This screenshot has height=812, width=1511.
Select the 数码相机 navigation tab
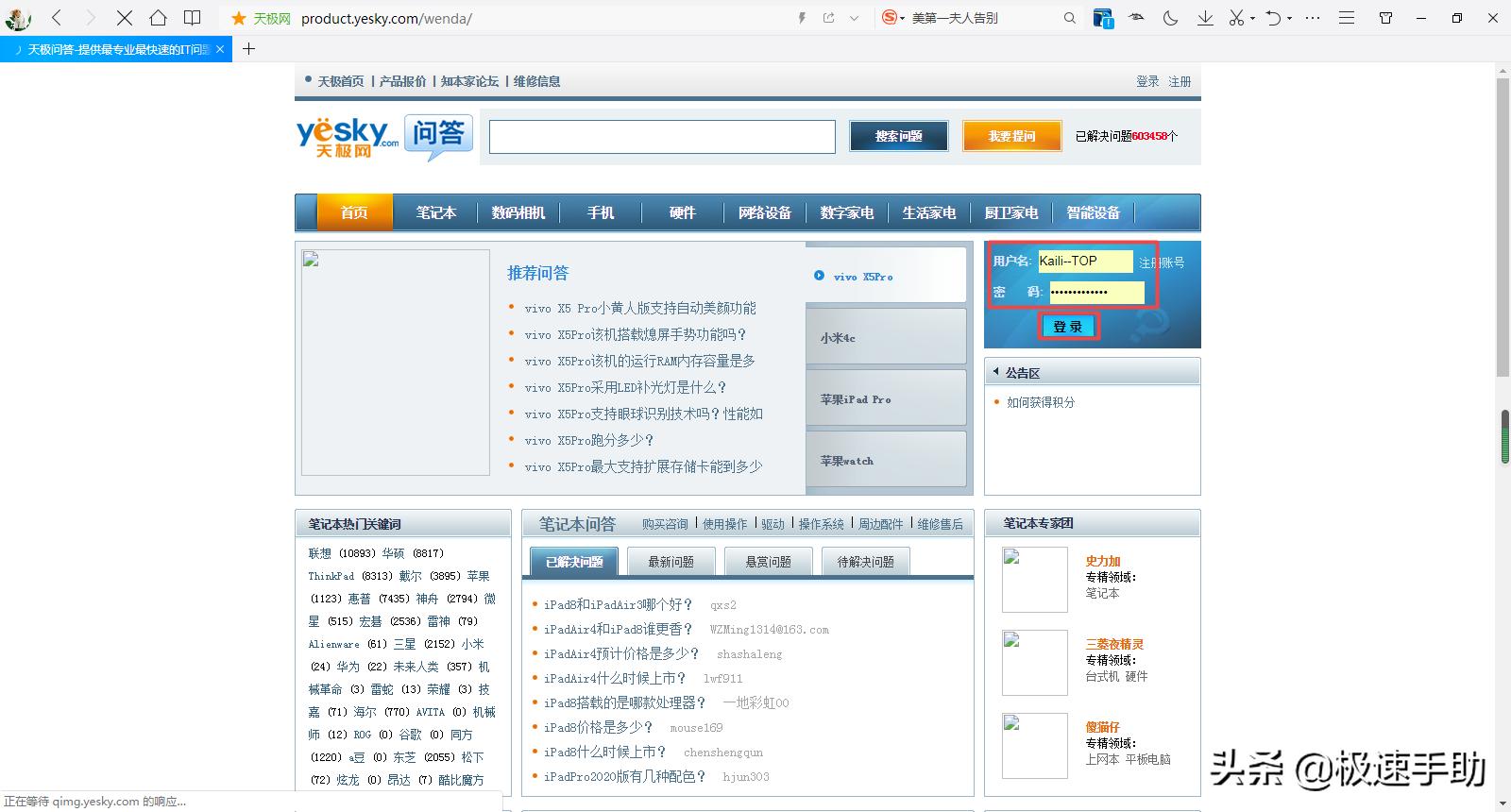[x=518, y=212]
